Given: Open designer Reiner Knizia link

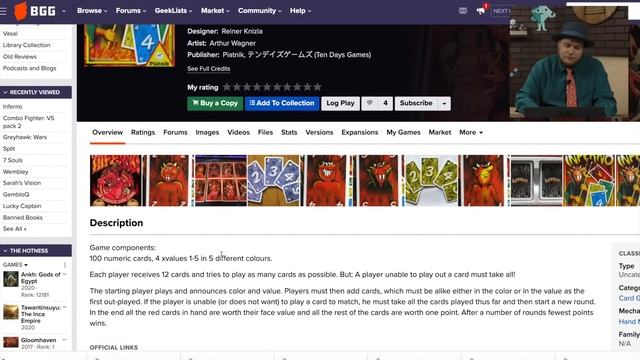Looking at the screenshot, I should (242, 31).
